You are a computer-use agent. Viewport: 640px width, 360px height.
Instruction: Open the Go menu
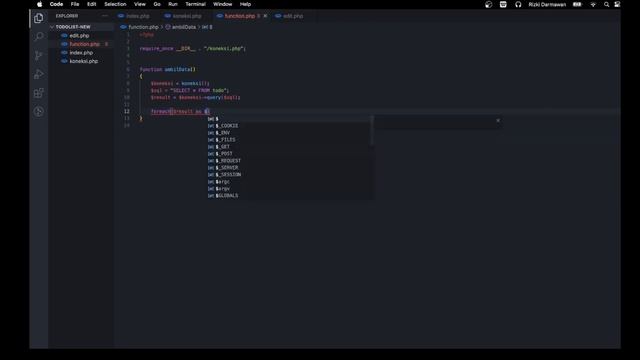pos(157,4)
